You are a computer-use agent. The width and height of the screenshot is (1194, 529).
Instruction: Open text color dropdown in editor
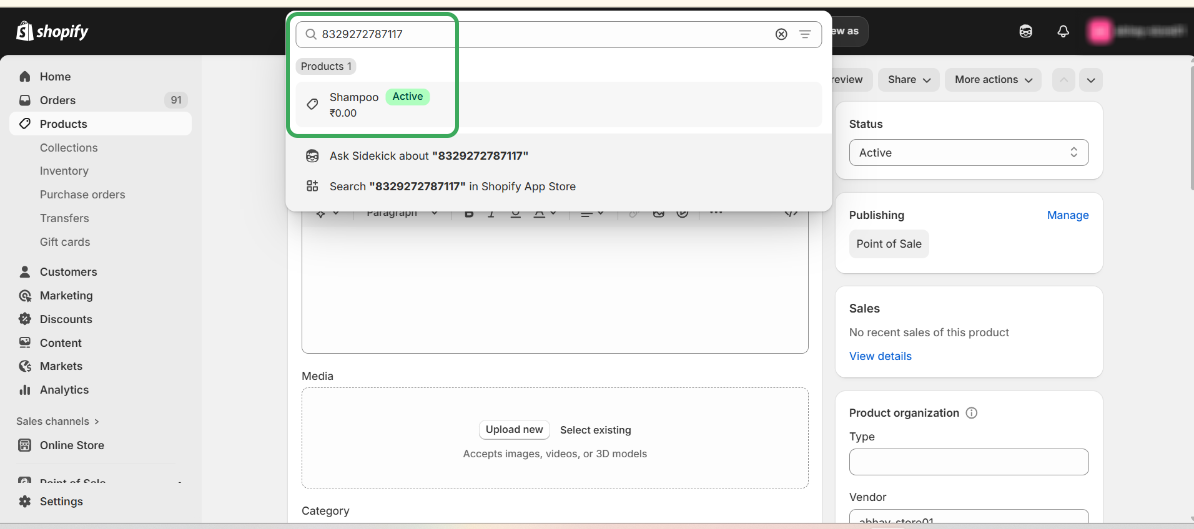(x=544, y=213)
